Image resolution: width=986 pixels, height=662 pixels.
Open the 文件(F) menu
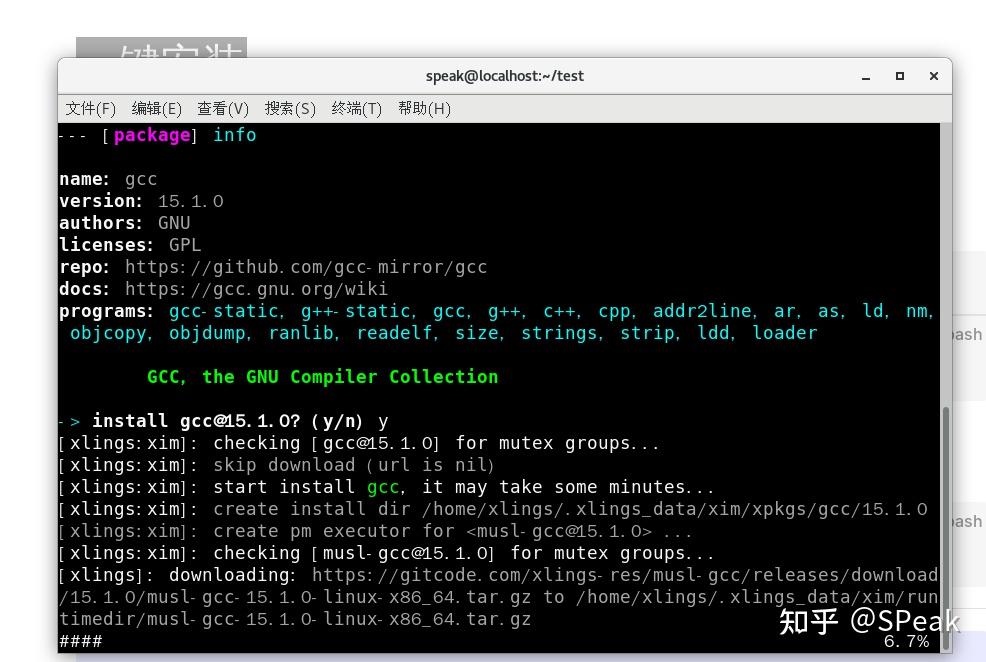90,108
